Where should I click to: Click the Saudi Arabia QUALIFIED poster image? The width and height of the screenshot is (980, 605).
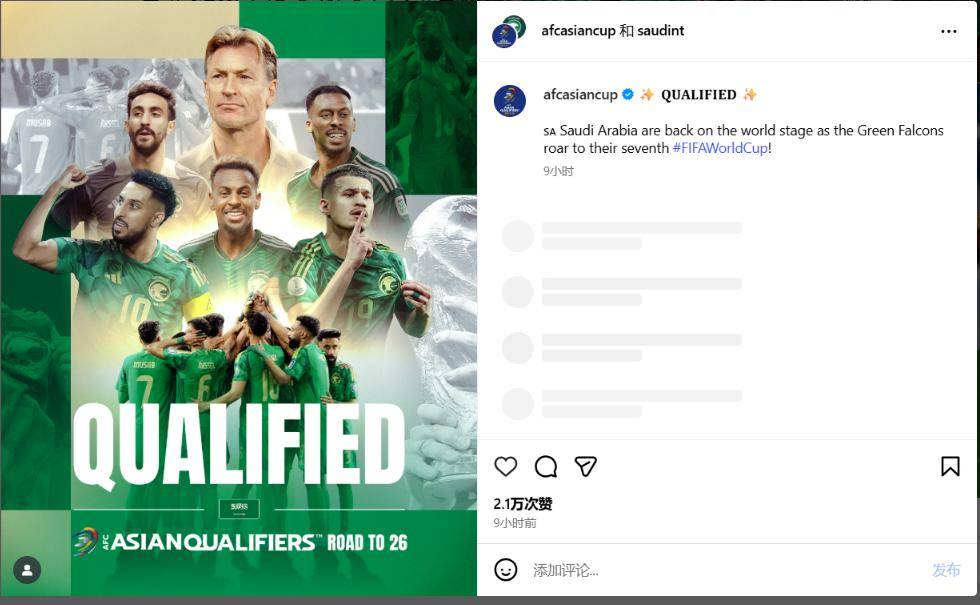[x=239, y=300]
